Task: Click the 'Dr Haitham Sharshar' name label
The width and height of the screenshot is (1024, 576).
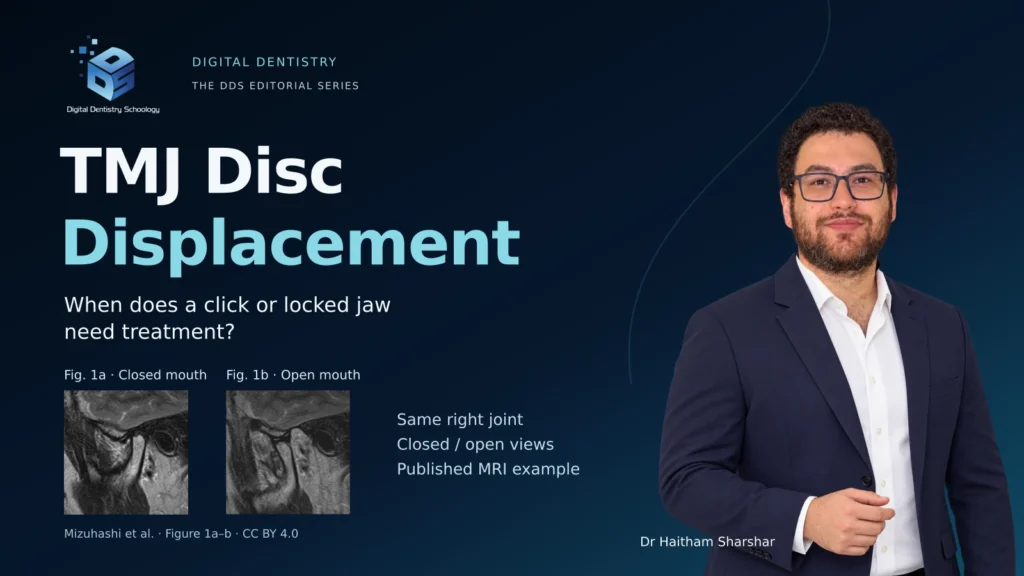Action: point(707,541)
